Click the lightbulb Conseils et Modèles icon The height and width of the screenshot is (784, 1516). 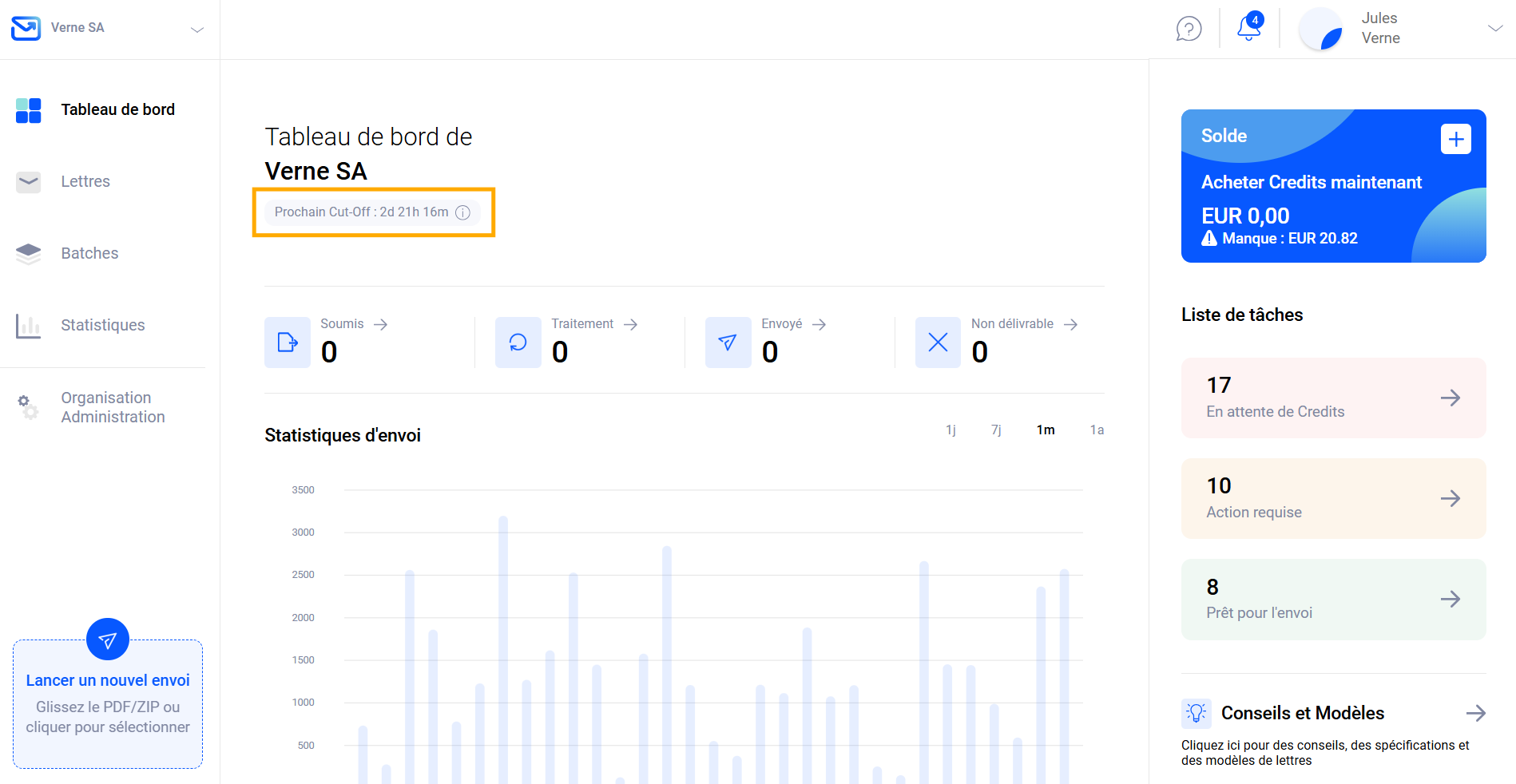point(1196,713)
